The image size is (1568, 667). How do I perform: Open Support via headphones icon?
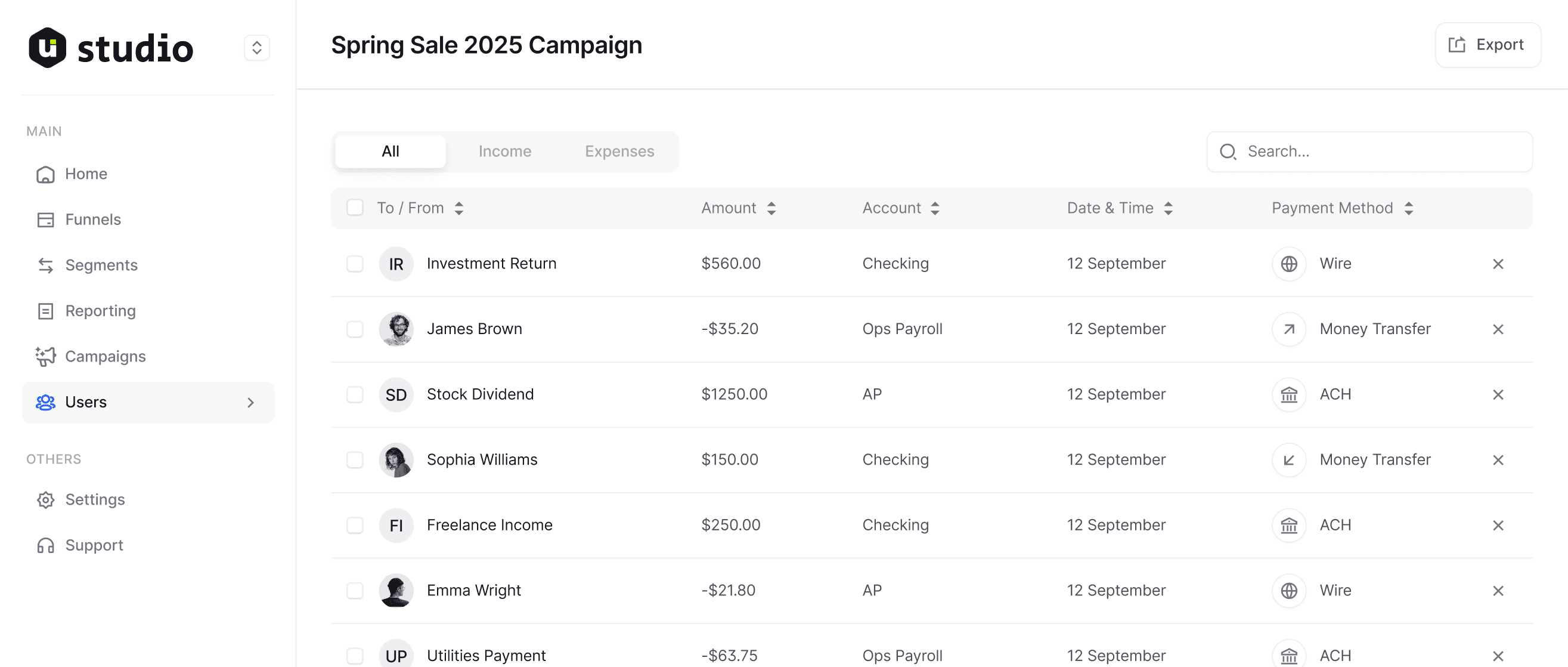pyautogui.click(x=46, y=545)
